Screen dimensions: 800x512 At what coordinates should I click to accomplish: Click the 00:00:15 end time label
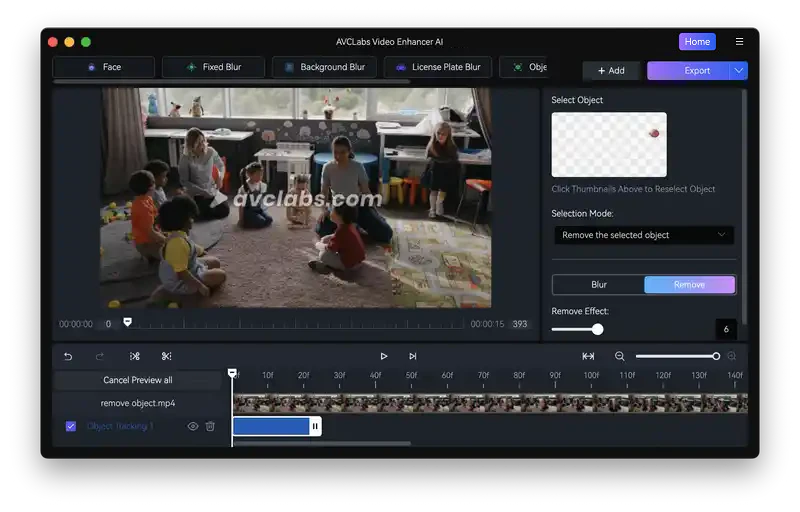(487, 324)
